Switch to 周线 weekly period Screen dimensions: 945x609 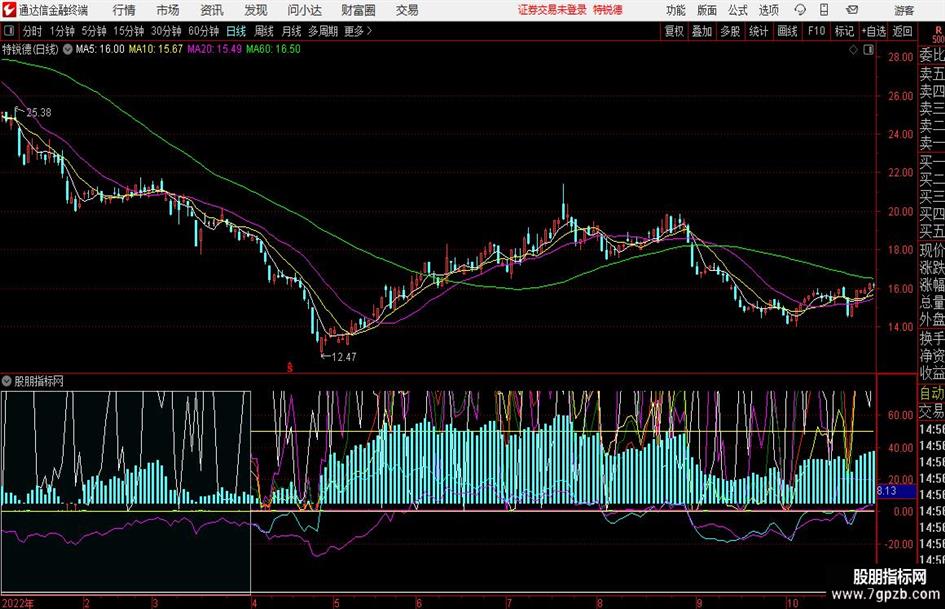[264, 31]
